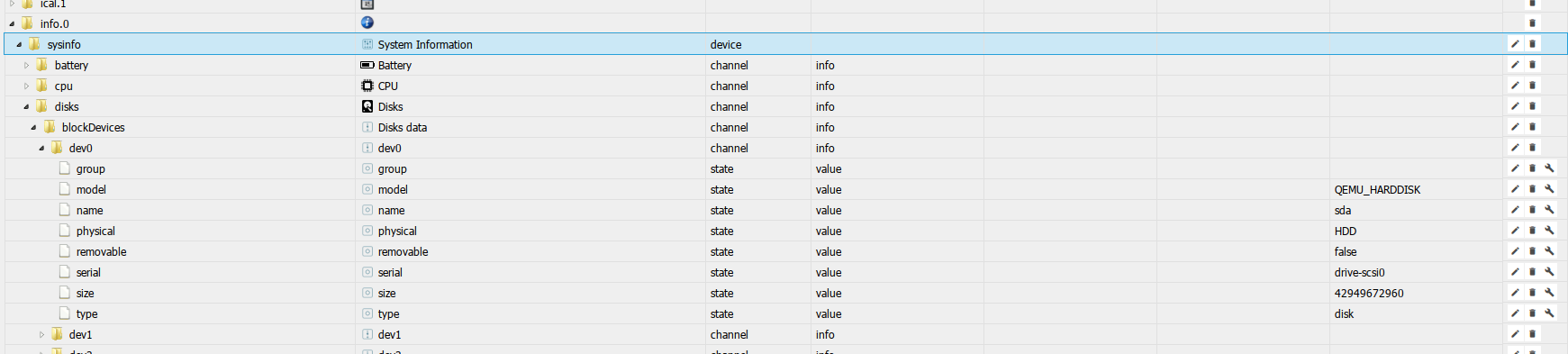The height and width of the screenshot is (354, 1568).
Task: Click the Battery icon in name column
Action: point(367,65)
